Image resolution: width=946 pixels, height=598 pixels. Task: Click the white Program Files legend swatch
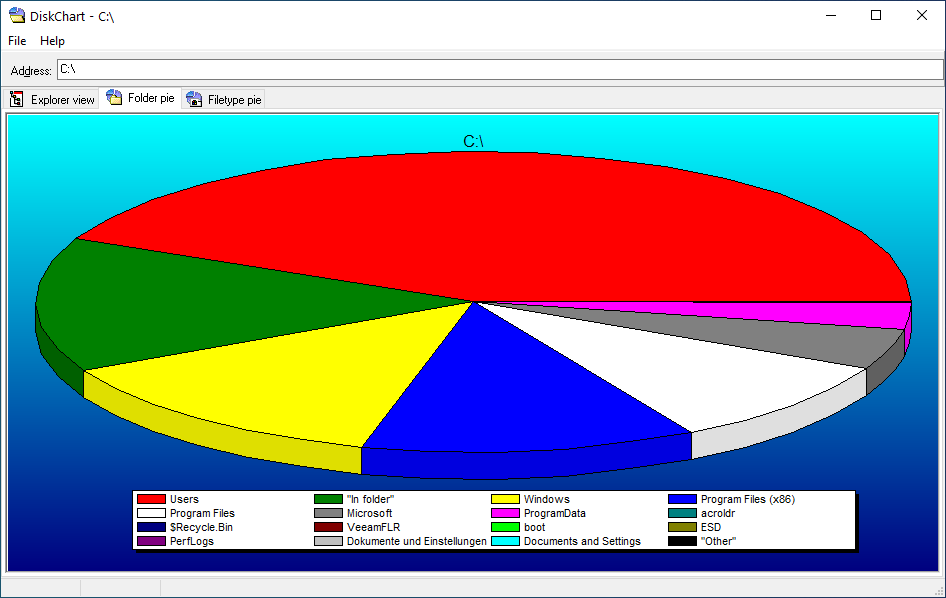coord(151,513)
